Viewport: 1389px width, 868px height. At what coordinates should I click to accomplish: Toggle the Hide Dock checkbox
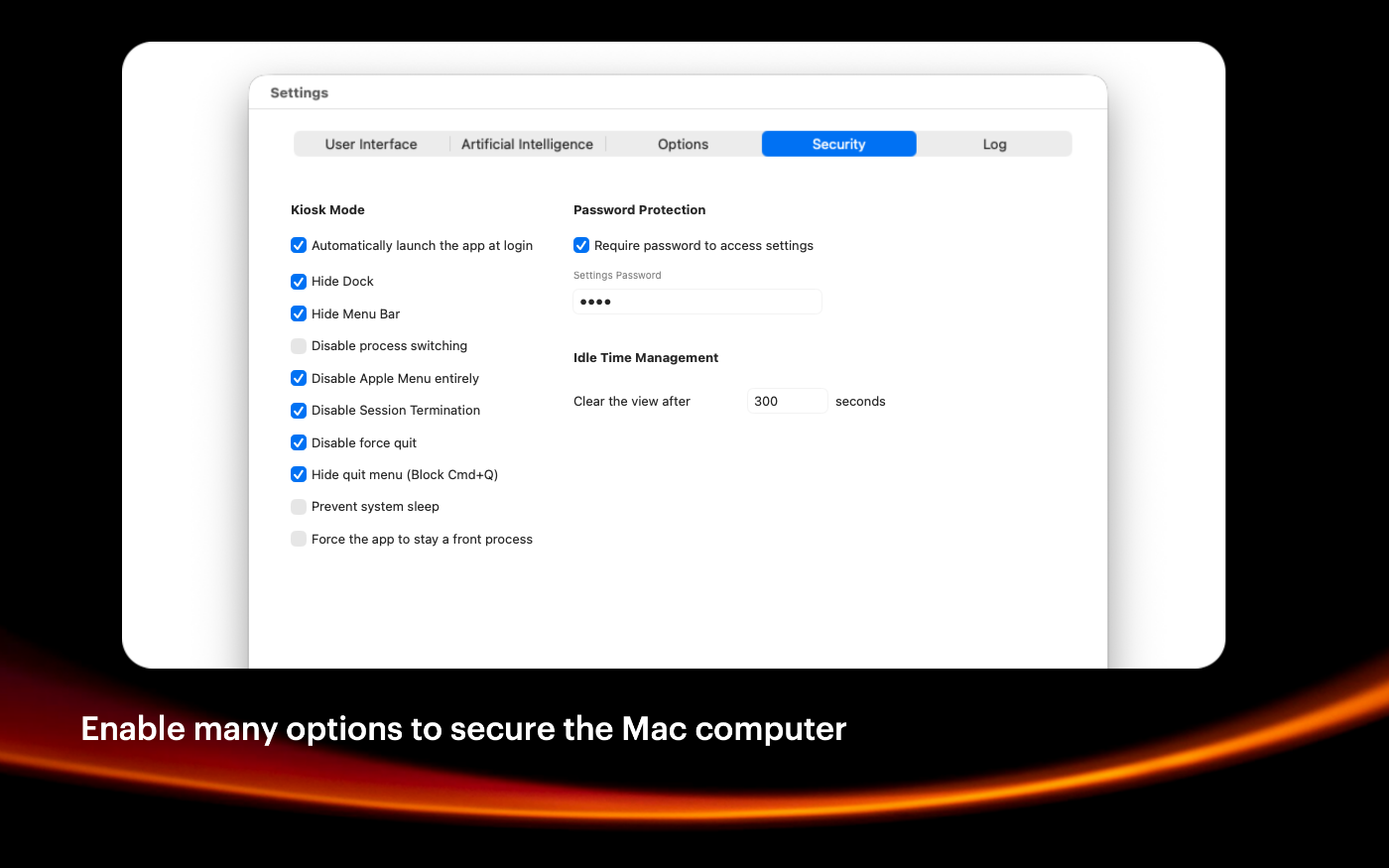[299, 282]
